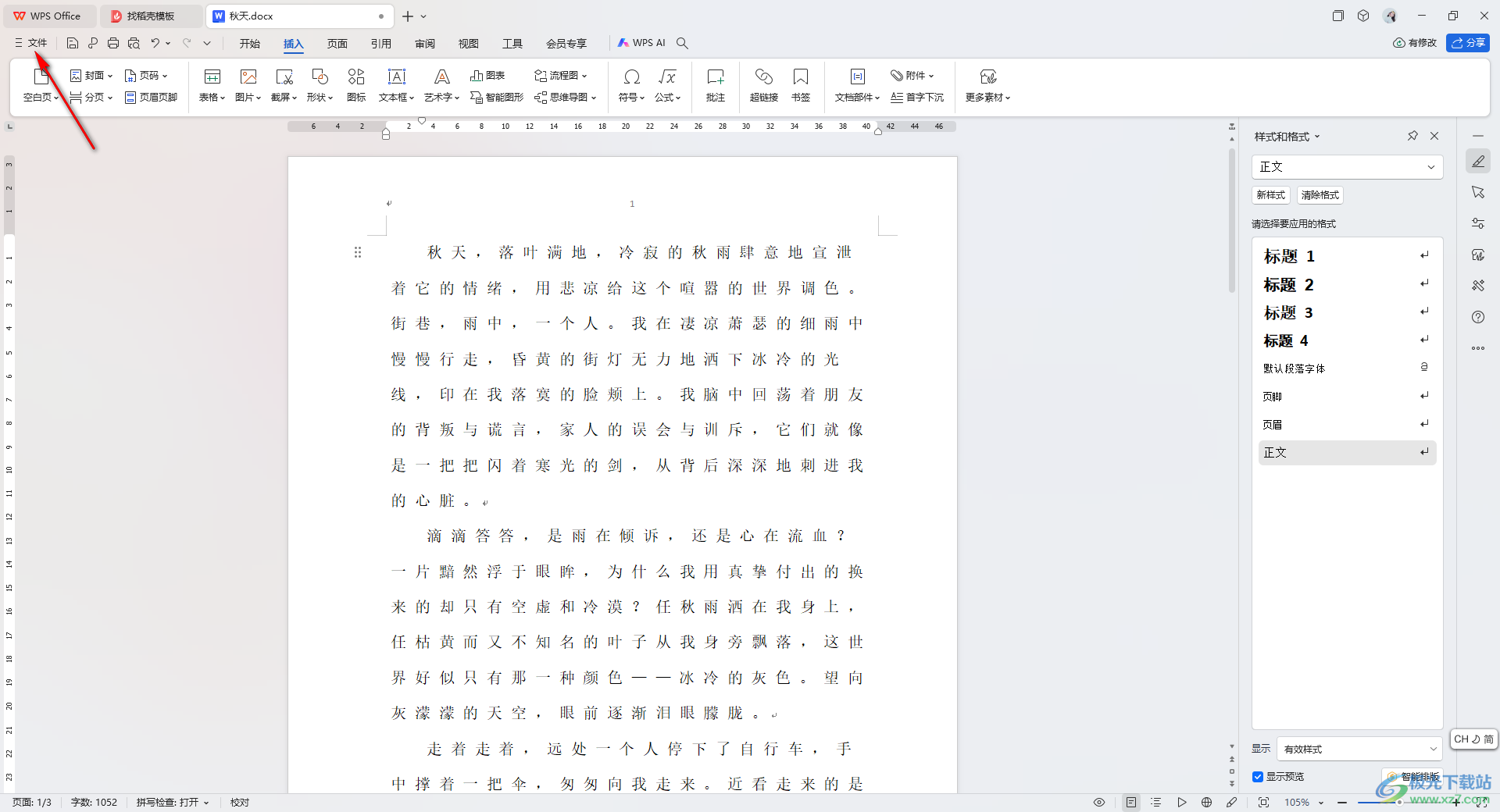Insert WordArt using 艺术字

(x=442, y=77)
